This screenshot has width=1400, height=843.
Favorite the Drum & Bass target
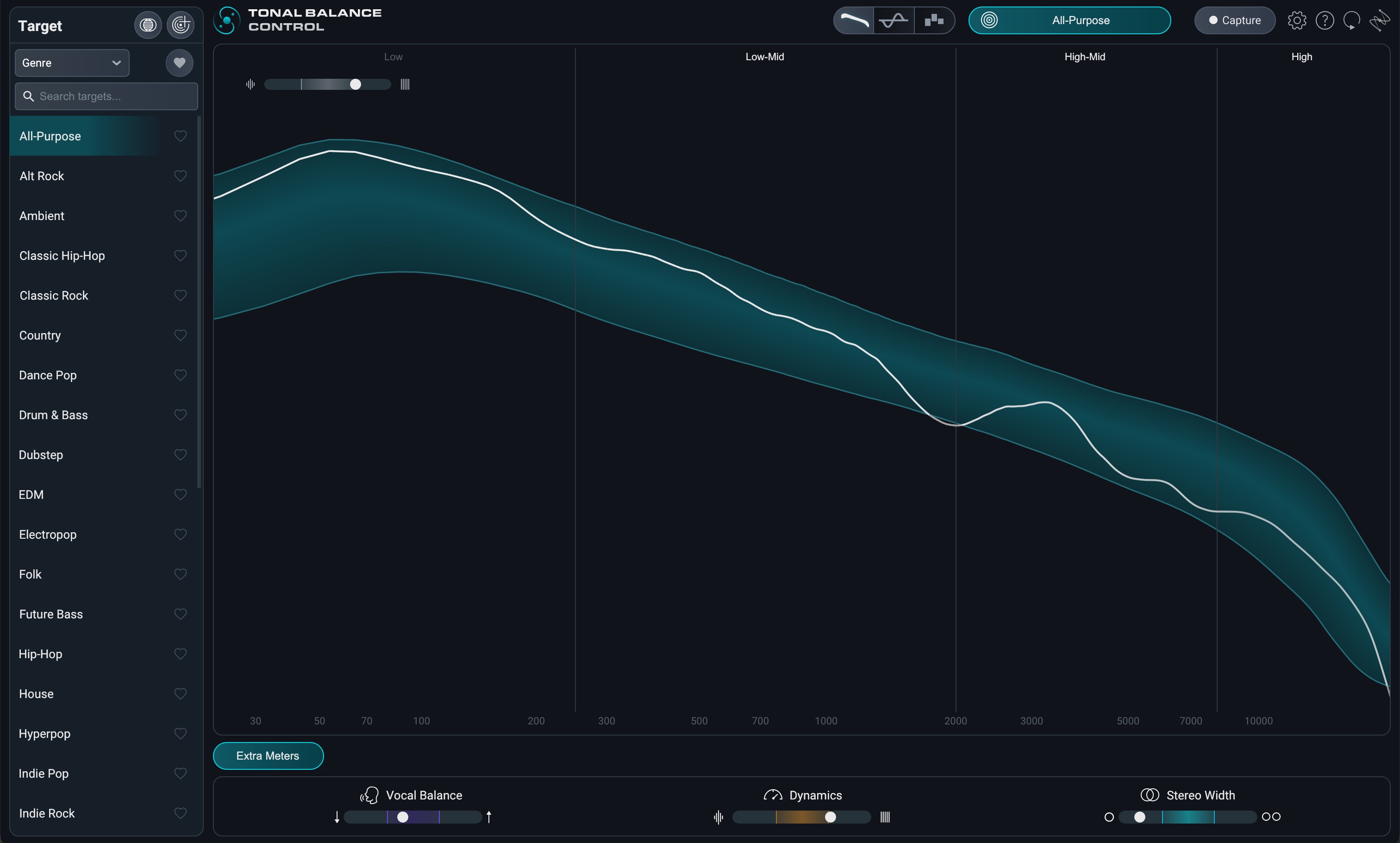coord(180,415)
